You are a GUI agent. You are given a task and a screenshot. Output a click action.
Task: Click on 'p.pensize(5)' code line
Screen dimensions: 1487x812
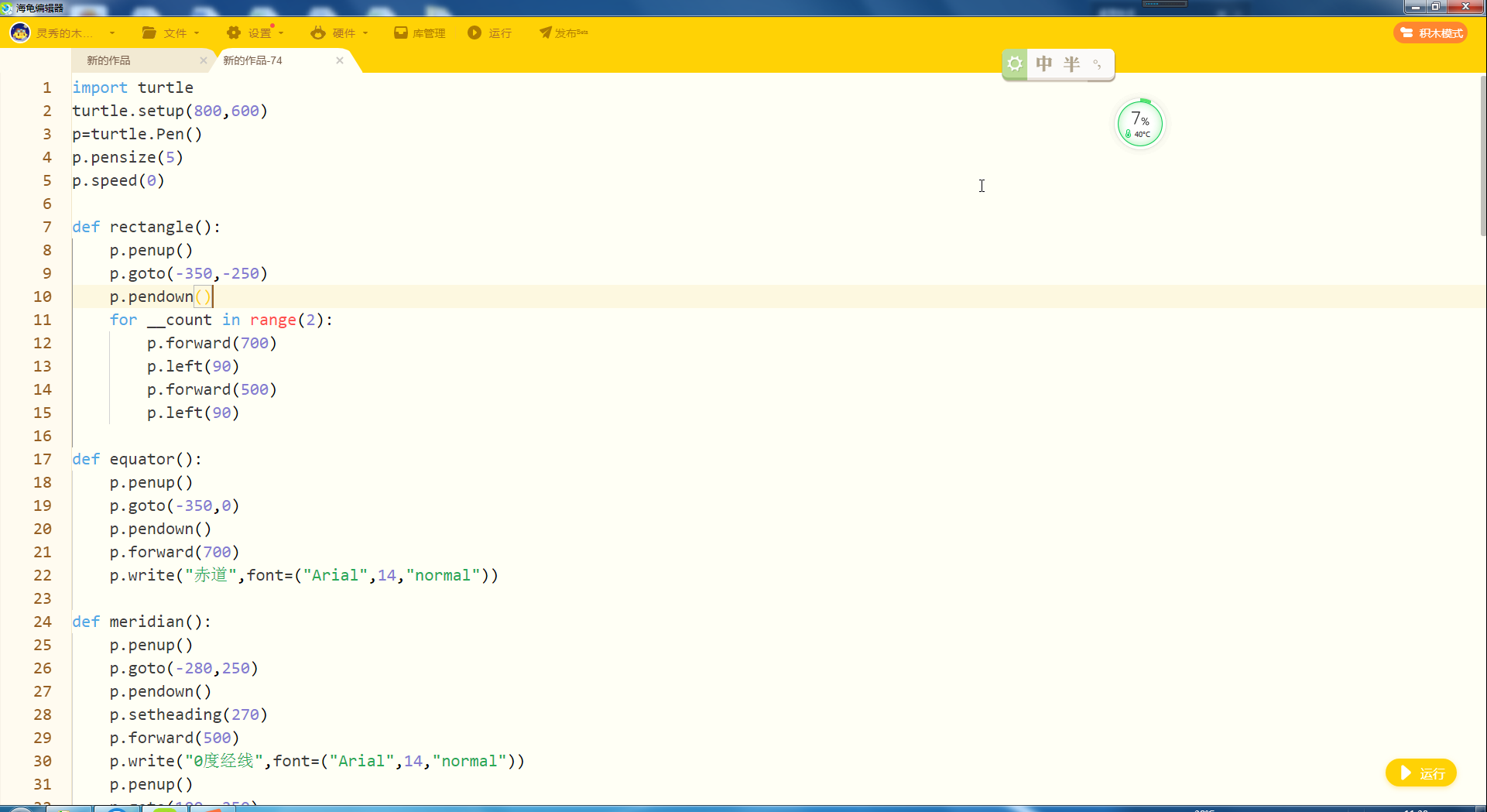128,157
